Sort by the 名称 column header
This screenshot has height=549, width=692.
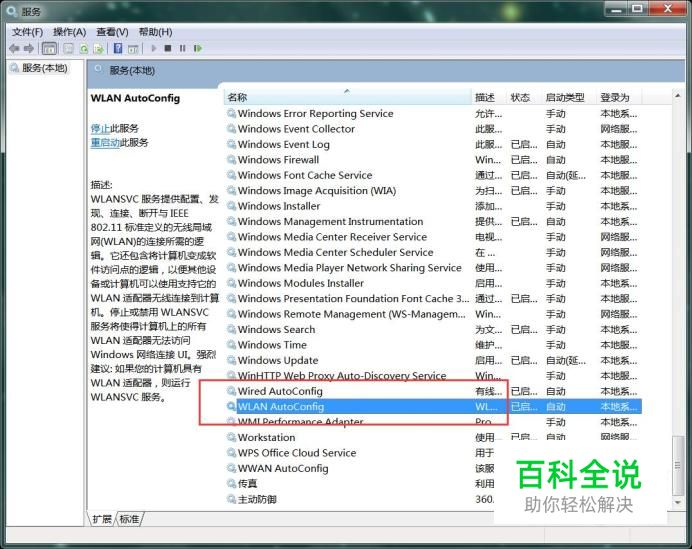click(348, 97)
